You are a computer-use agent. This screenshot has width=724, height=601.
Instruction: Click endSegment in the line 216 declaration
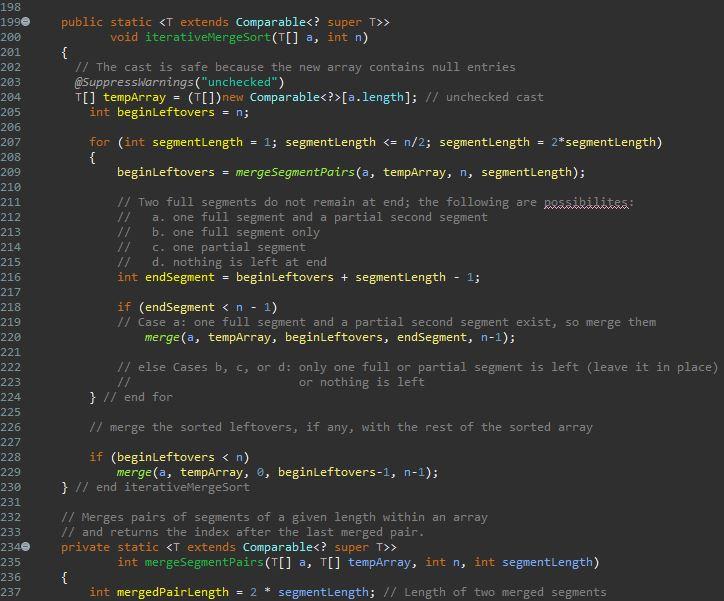point(180,277)
